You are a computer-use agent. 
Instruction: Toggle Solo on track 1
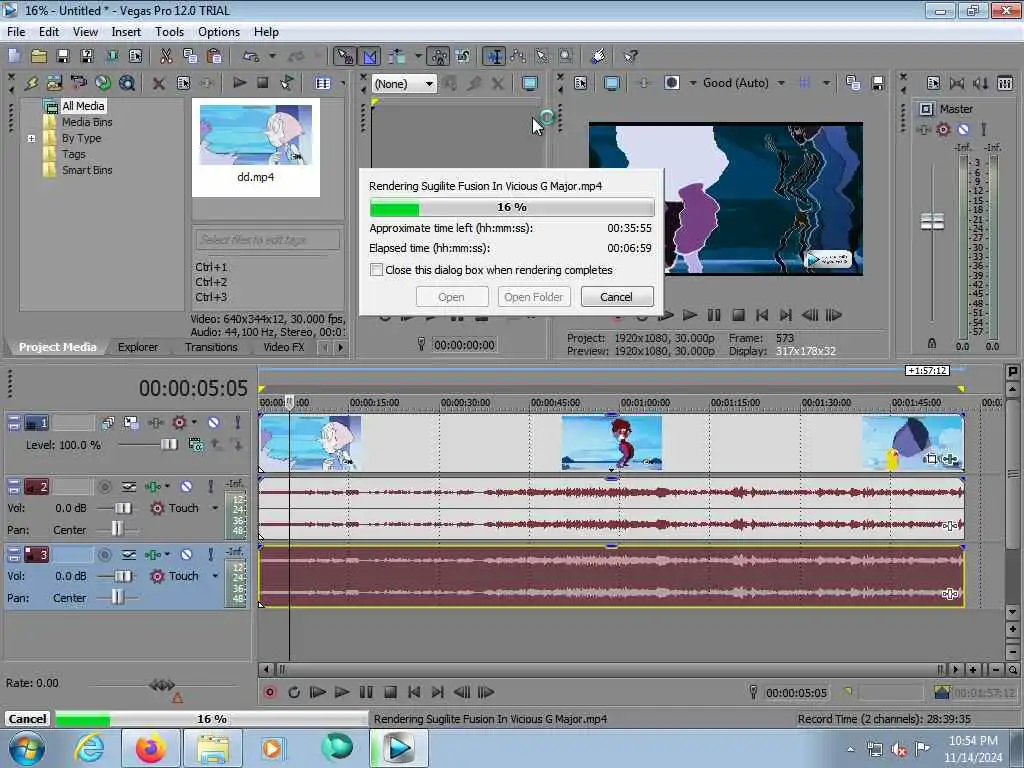pos(238,423)
